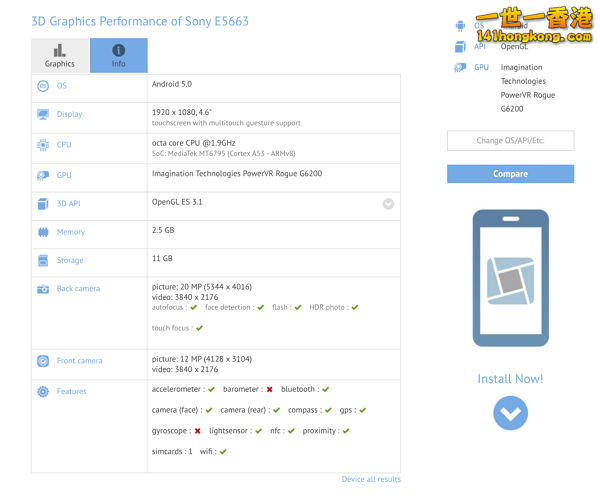This screenshot has height=498, width=600.
Task: Click the Storage disk icon
Action: click(43, 261)
